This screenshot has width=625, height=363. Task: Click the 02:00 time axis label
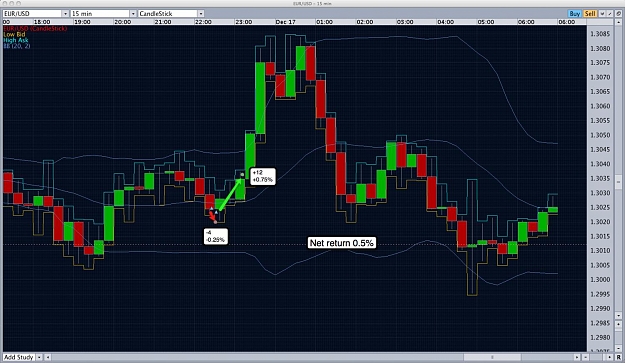pos(364,22)
